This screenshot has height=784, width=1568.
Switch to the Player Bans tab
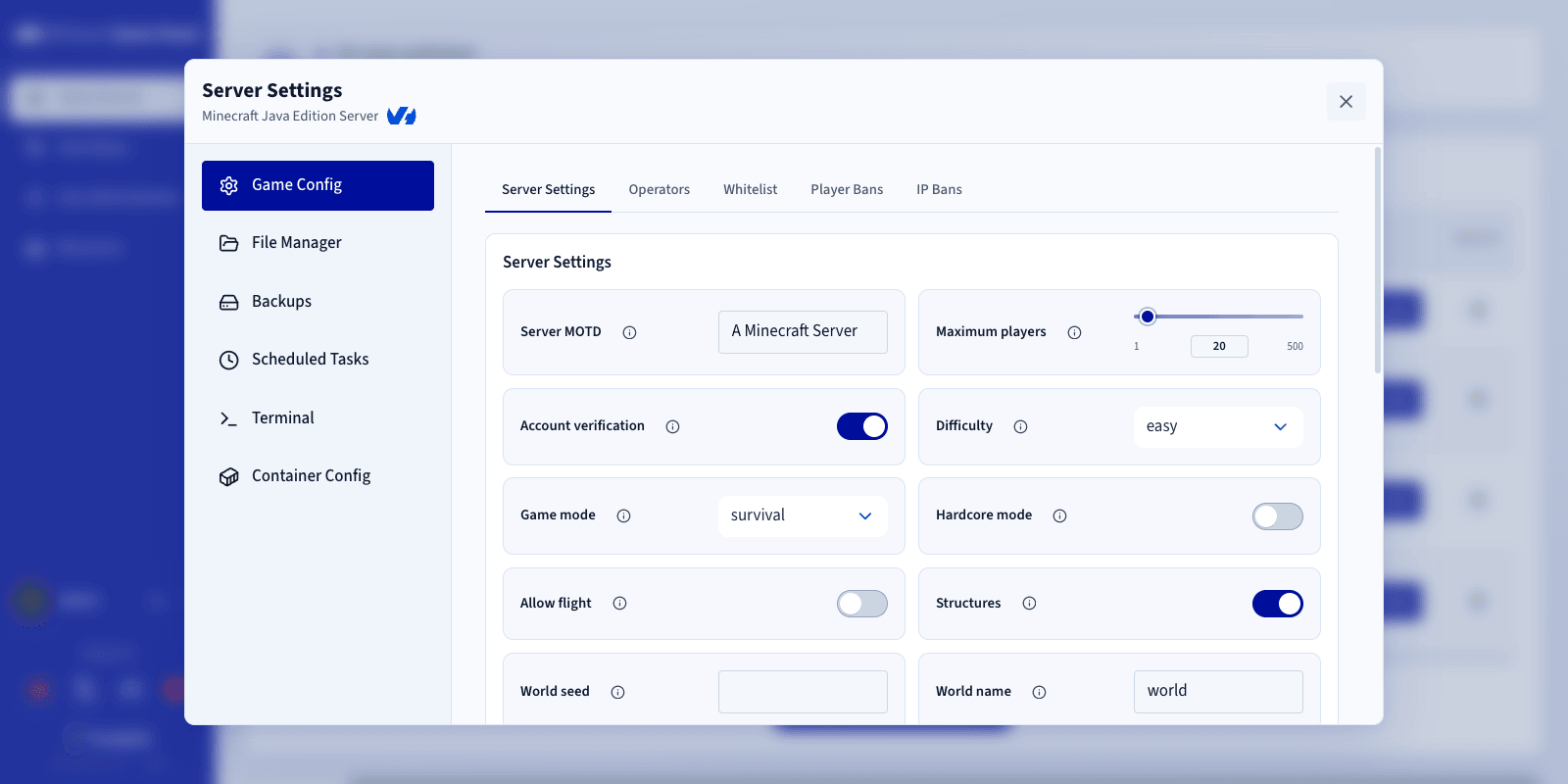pos(847,189)
